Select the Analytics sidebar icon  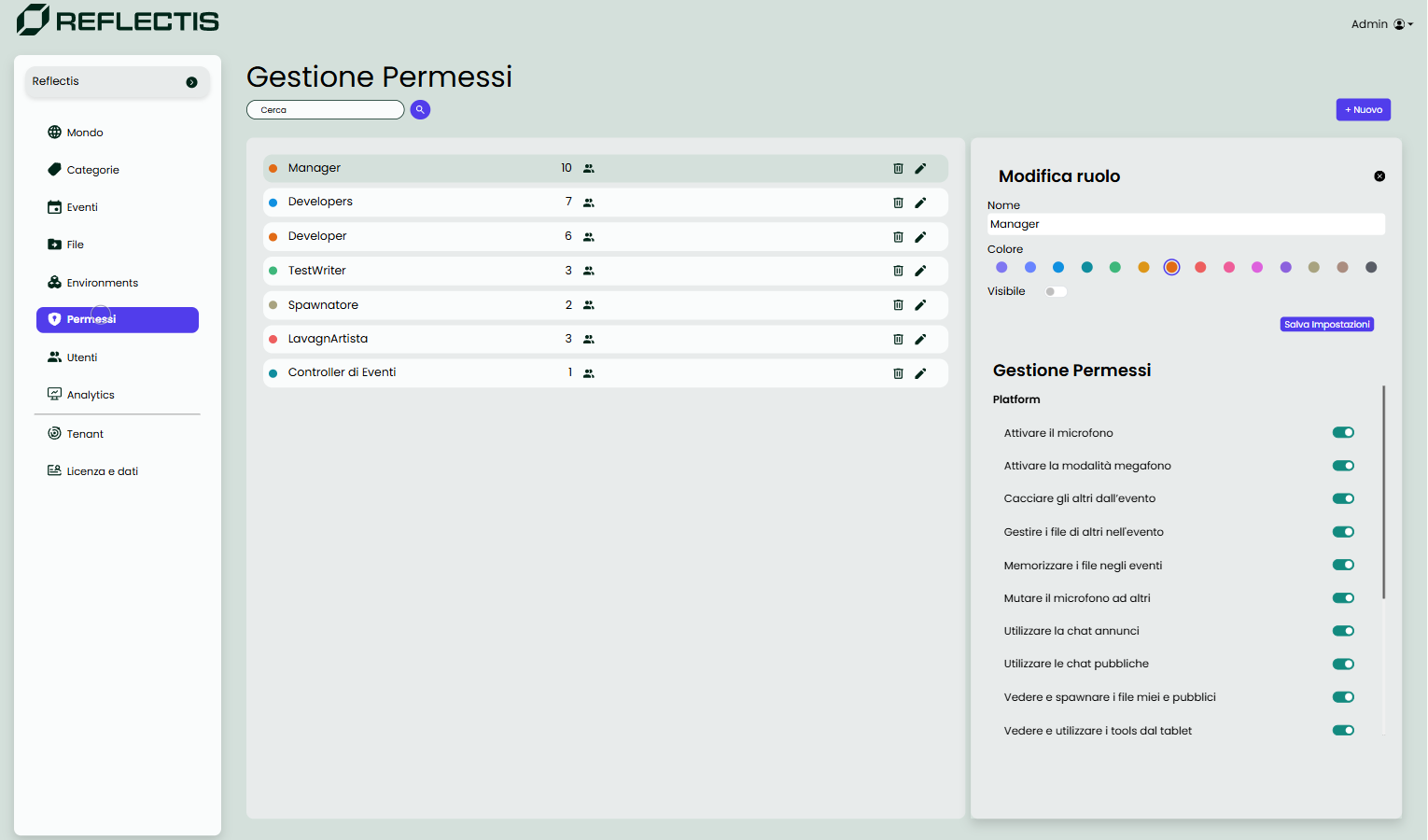(x=54, y=393)
